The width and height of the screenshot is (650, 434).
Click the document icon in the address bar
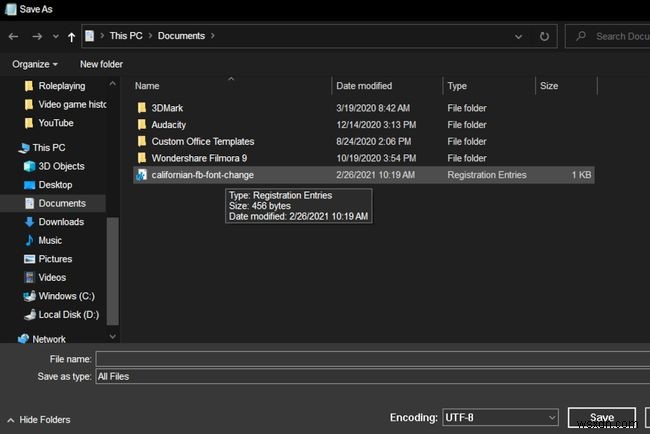90,36
